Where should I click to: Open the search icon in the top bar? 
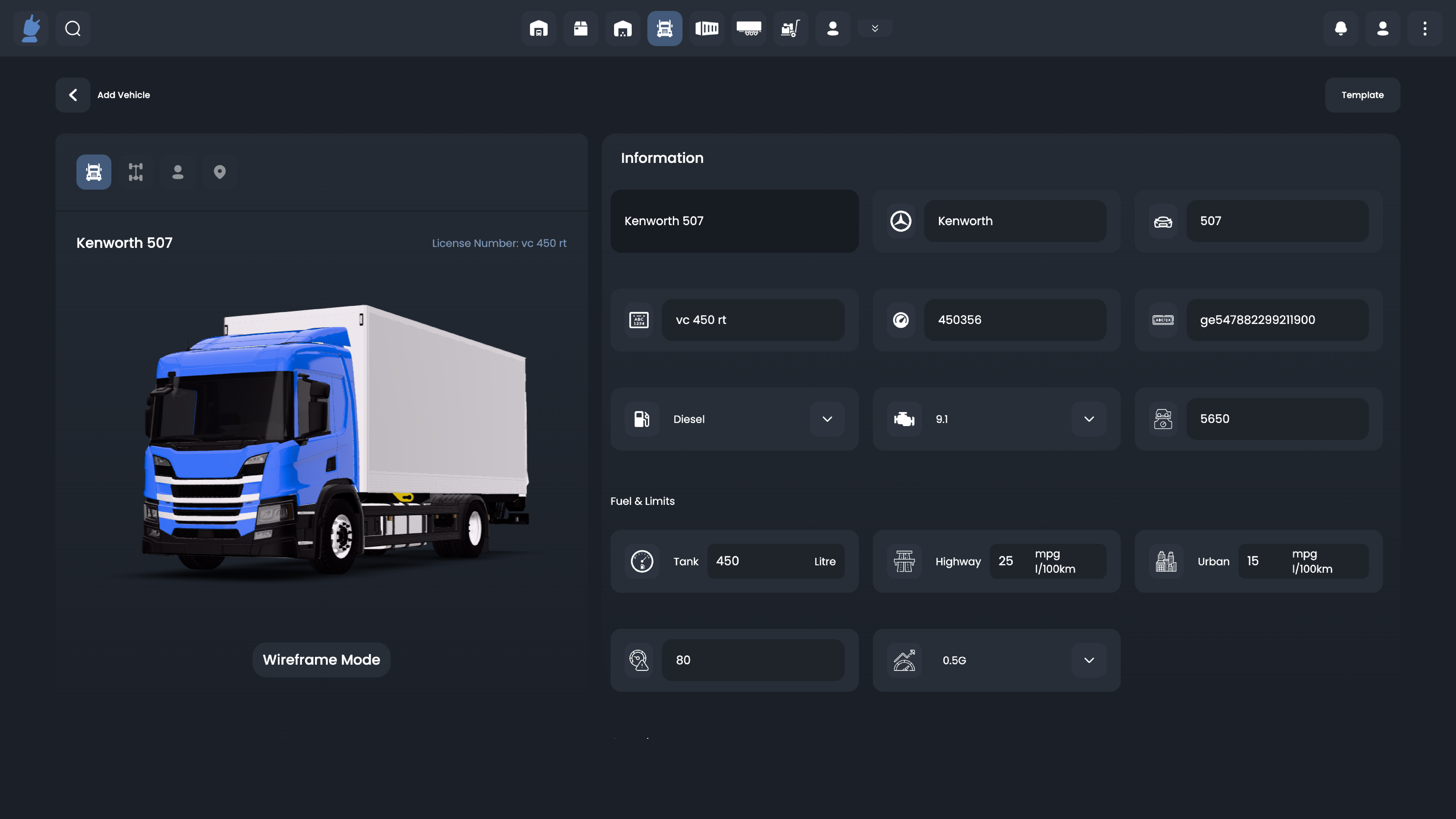73,28
